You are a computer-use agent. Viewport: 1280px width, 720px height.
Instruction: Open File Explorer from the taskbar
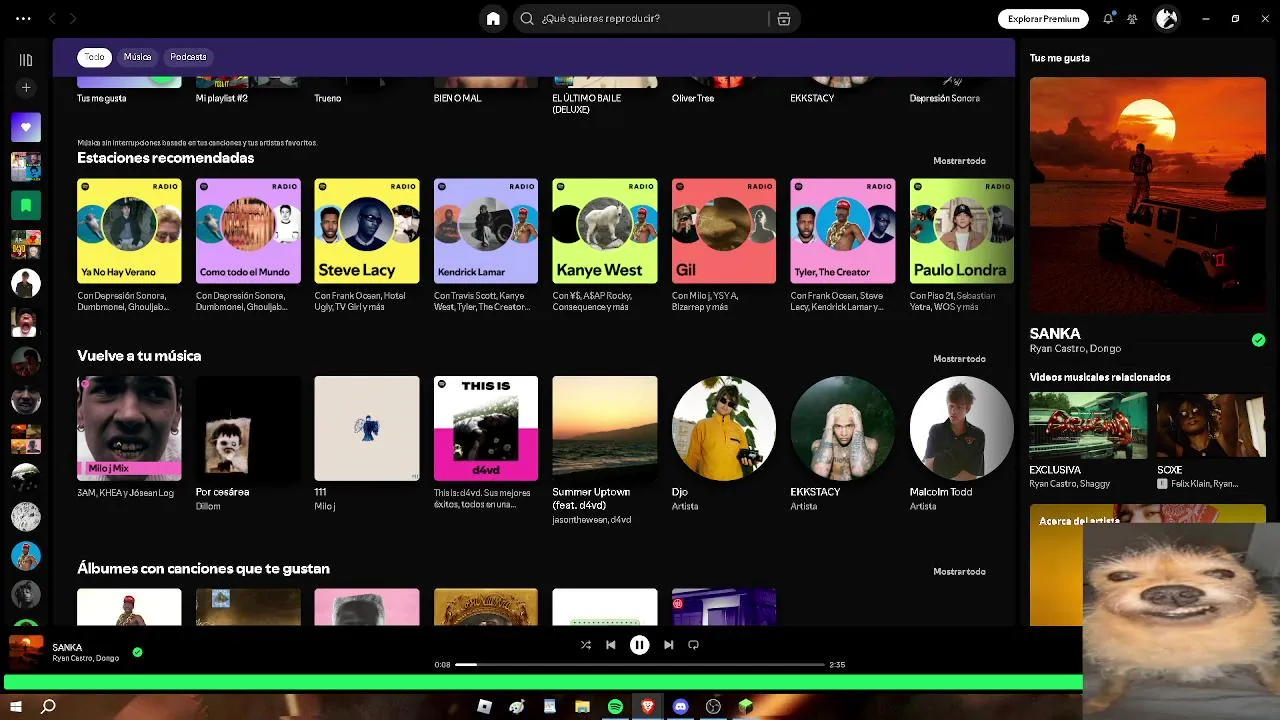582,707
